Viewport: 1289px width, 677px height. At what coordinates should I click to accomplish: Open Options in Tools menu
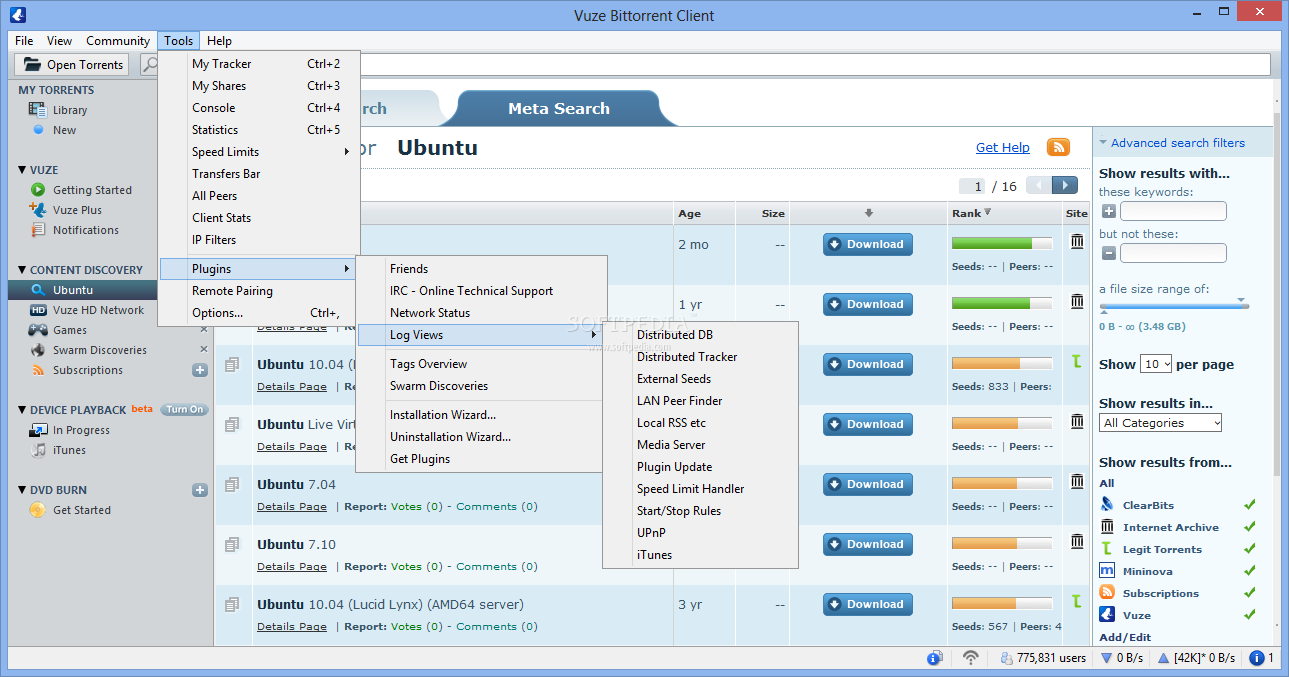pyautogui.click(x=260, y=313)
